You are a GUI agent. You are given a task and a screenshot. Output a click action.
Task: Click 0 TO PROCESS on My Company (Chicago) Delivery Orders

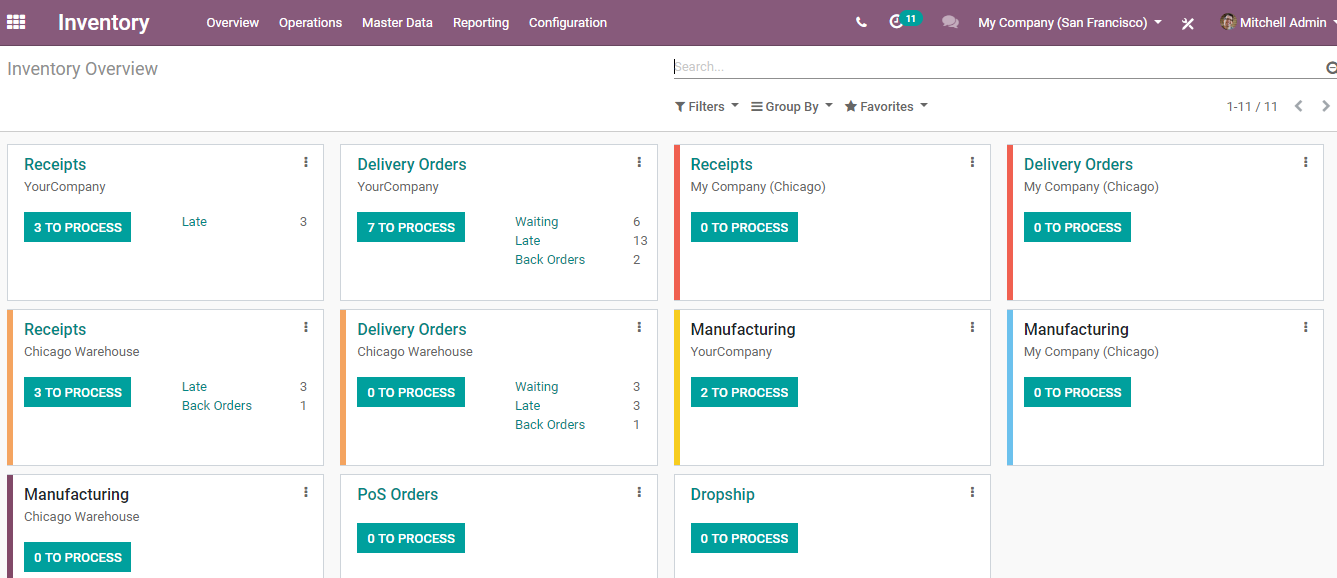(x=1077, y=227)
